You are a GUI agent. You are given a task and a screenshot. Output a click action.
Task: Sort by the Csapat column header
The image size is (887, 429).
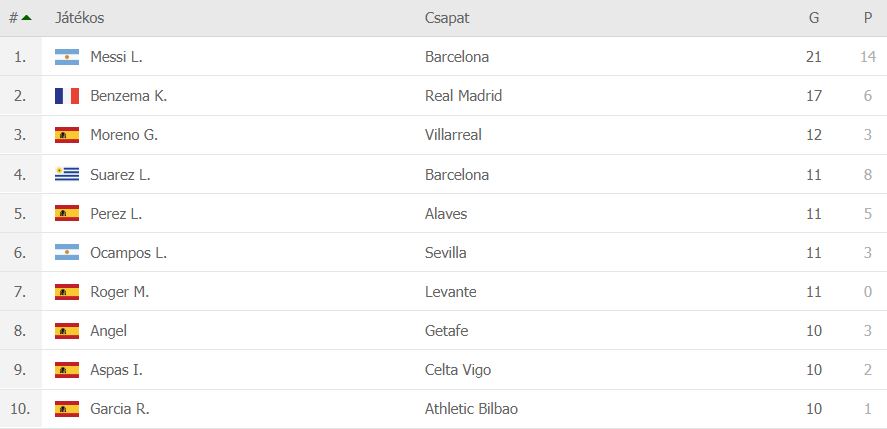pyautogui.click(x=447, y=18)
